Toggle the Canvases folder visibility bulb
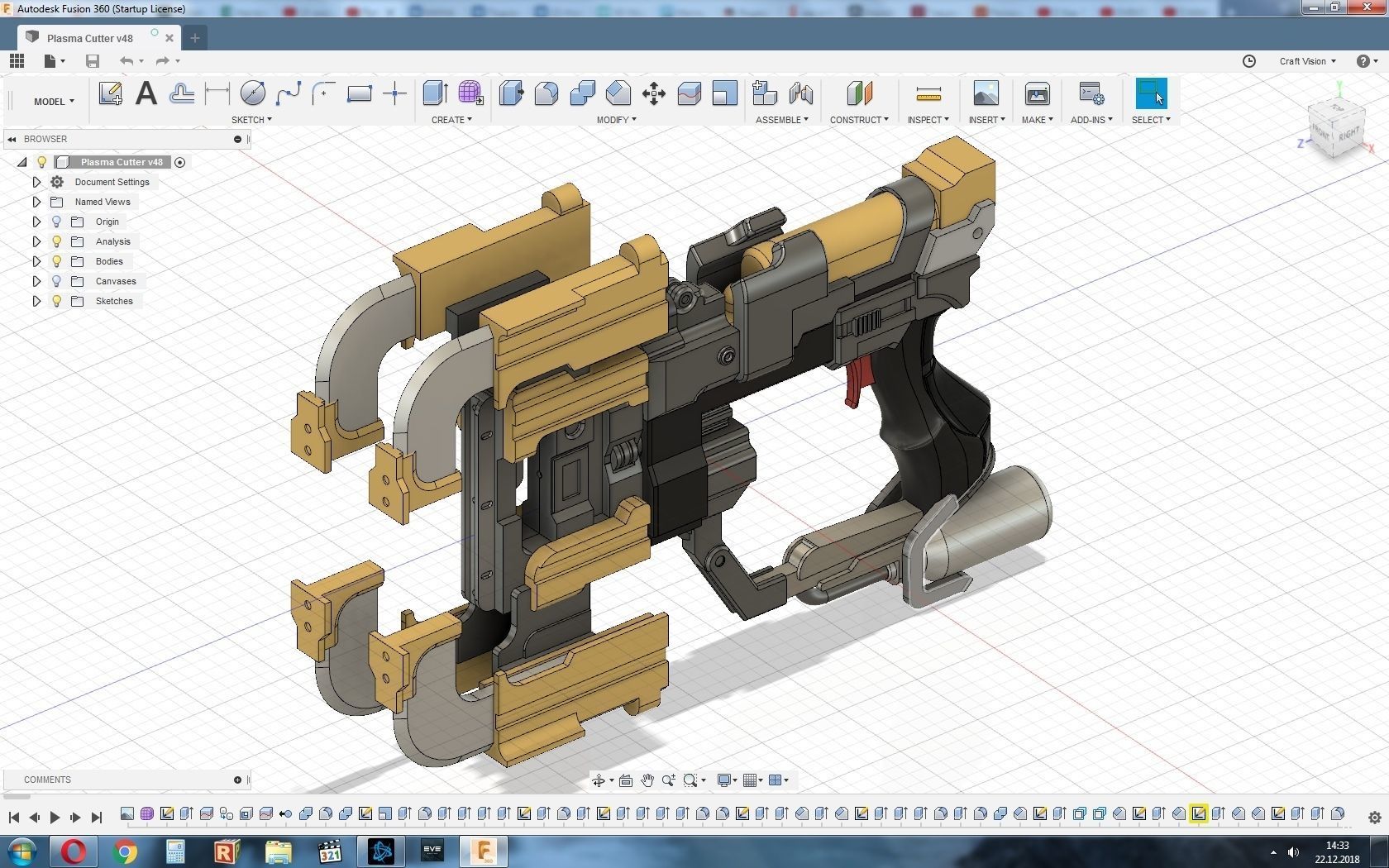1389x868 pixels. pyautogui.click(x=56, y=281)
